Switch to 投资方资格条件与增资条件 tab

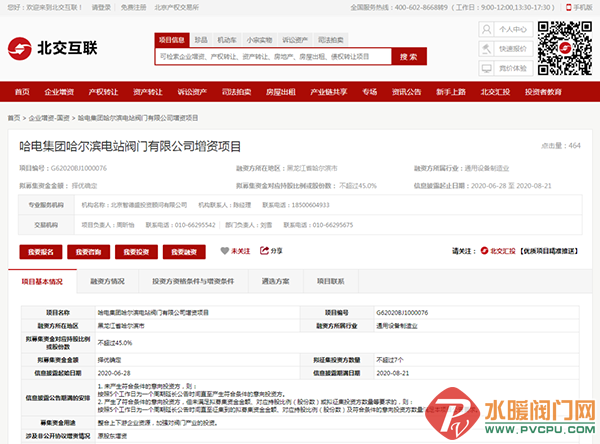coord(193,281)
